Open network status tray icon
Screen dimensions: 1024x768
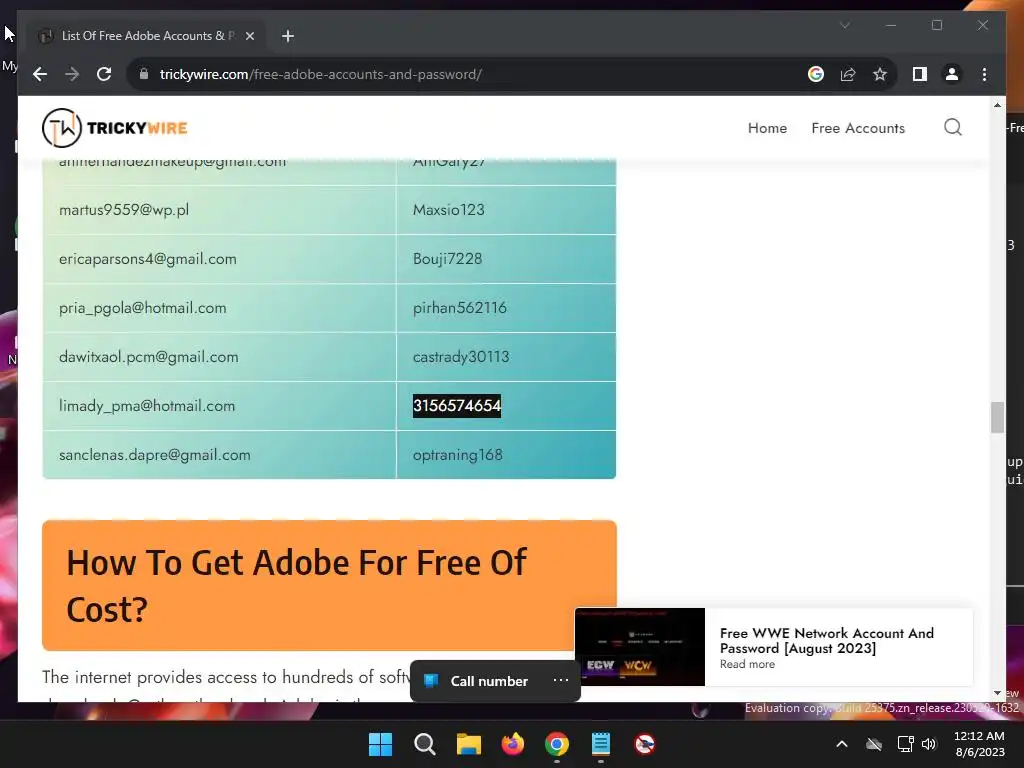(905, 744)
